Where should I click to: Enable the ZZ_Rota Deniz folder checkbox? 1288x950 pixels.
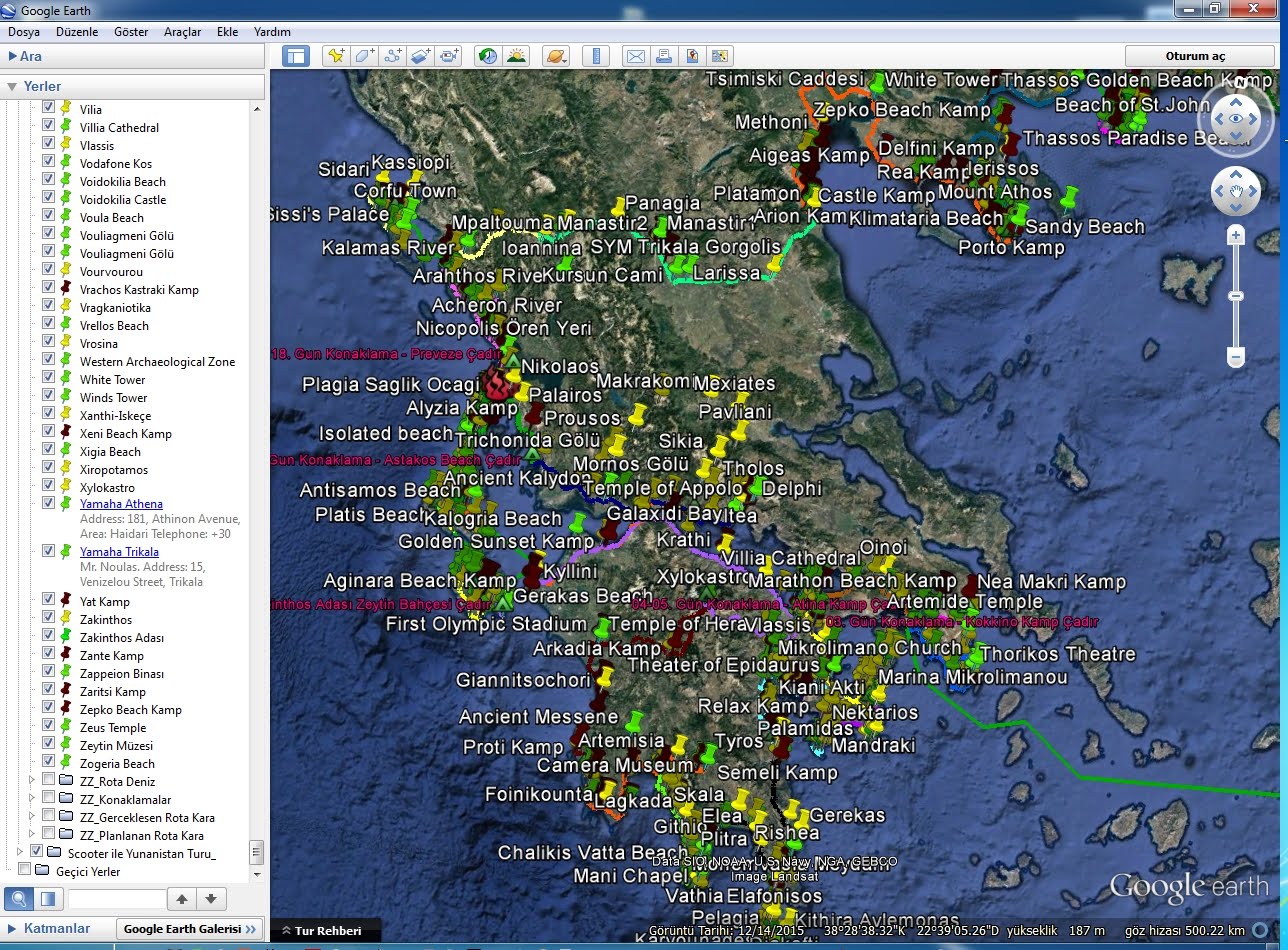pyautogui.click(x=48, y=780)
